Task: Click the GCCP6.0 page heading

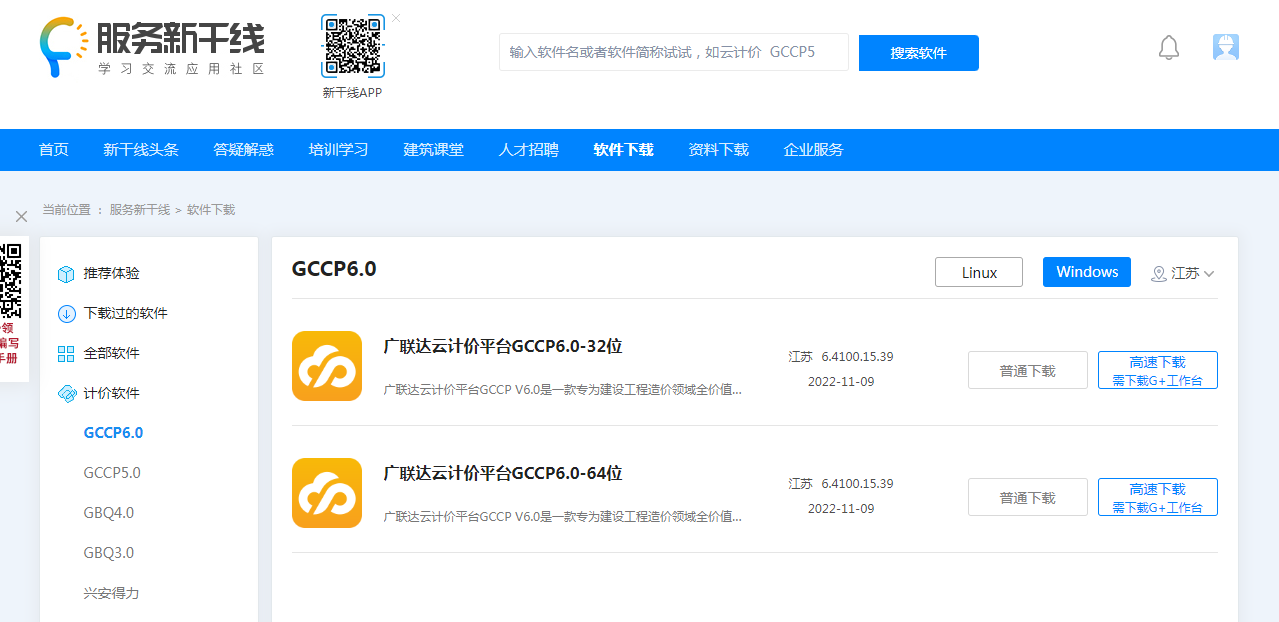Action: (334, 268)
